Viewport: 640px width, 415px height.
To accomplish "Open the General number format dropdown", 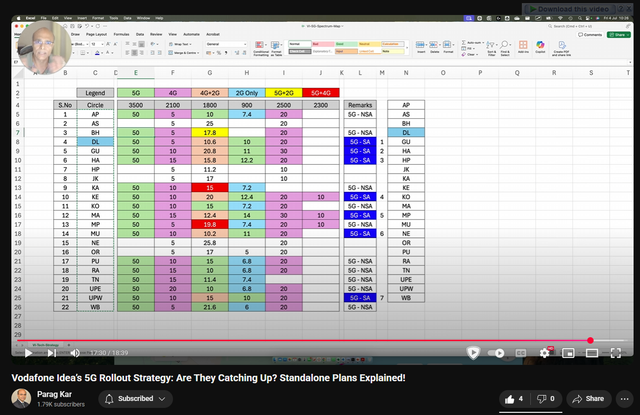I will click(x=226, y=44).
